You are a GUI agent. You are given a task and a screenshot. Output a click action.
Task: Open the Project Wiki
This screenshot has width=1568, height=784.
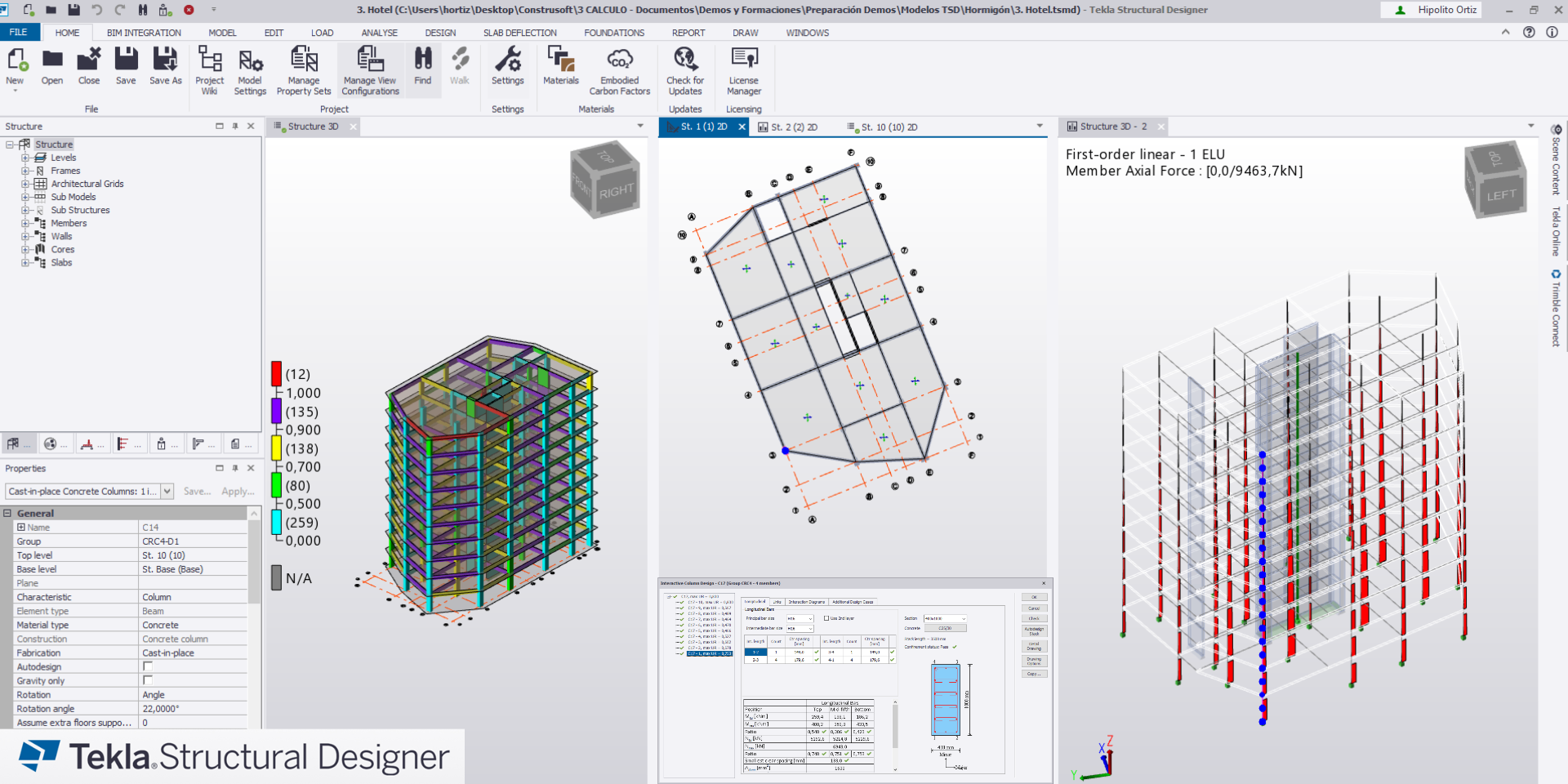(x=209, y=71)
